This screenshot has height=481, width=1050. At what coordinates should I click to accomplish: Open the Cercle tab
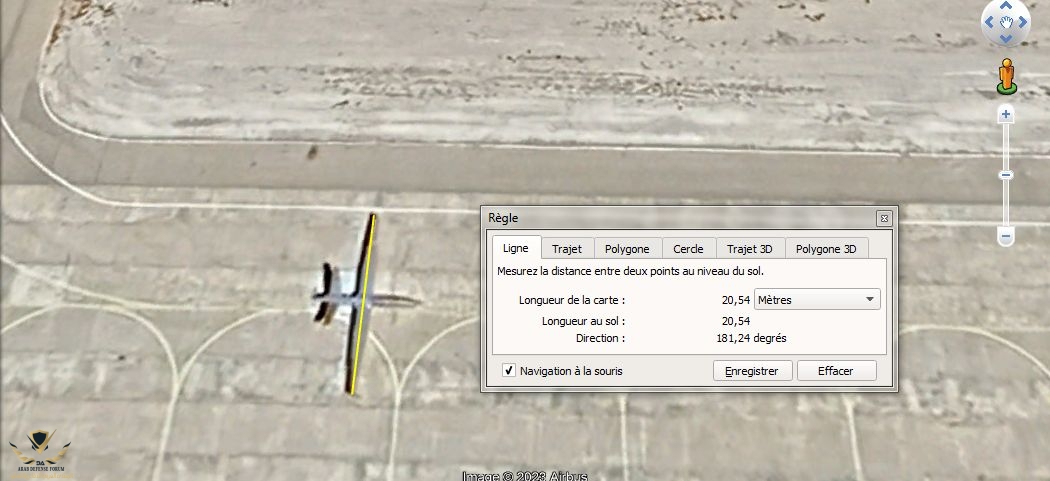[688, 249]
